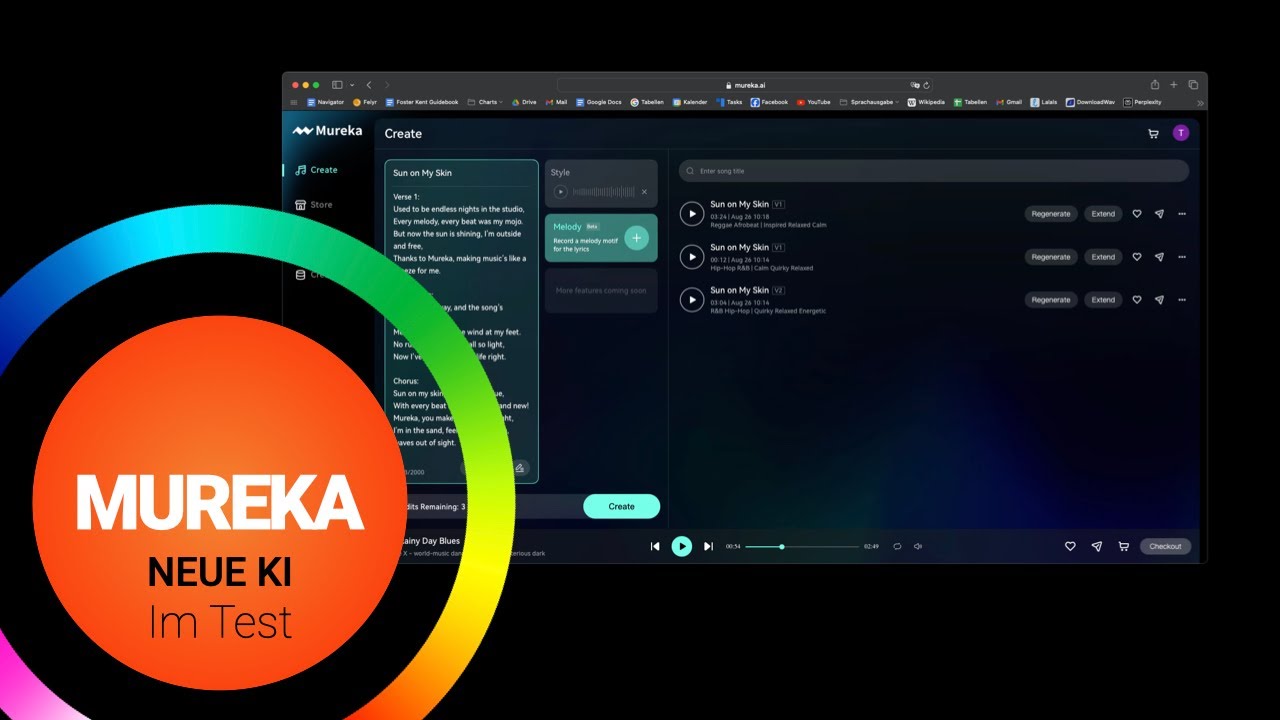This screenshot has width=1280, height=720.
Task: Expand the Charts bookmark folder
Action: tap(486, 102)
